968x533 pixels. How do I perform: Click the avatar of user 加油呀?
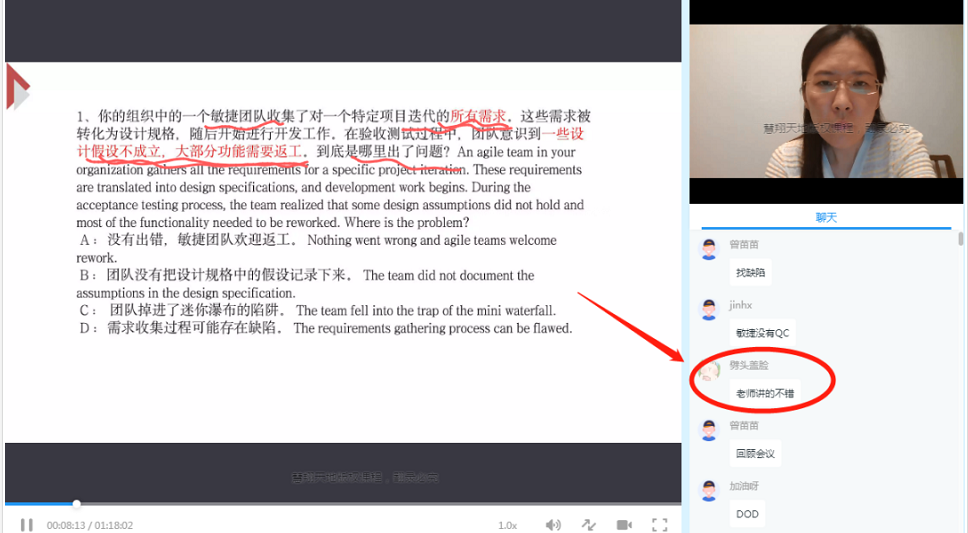(709, 490)
